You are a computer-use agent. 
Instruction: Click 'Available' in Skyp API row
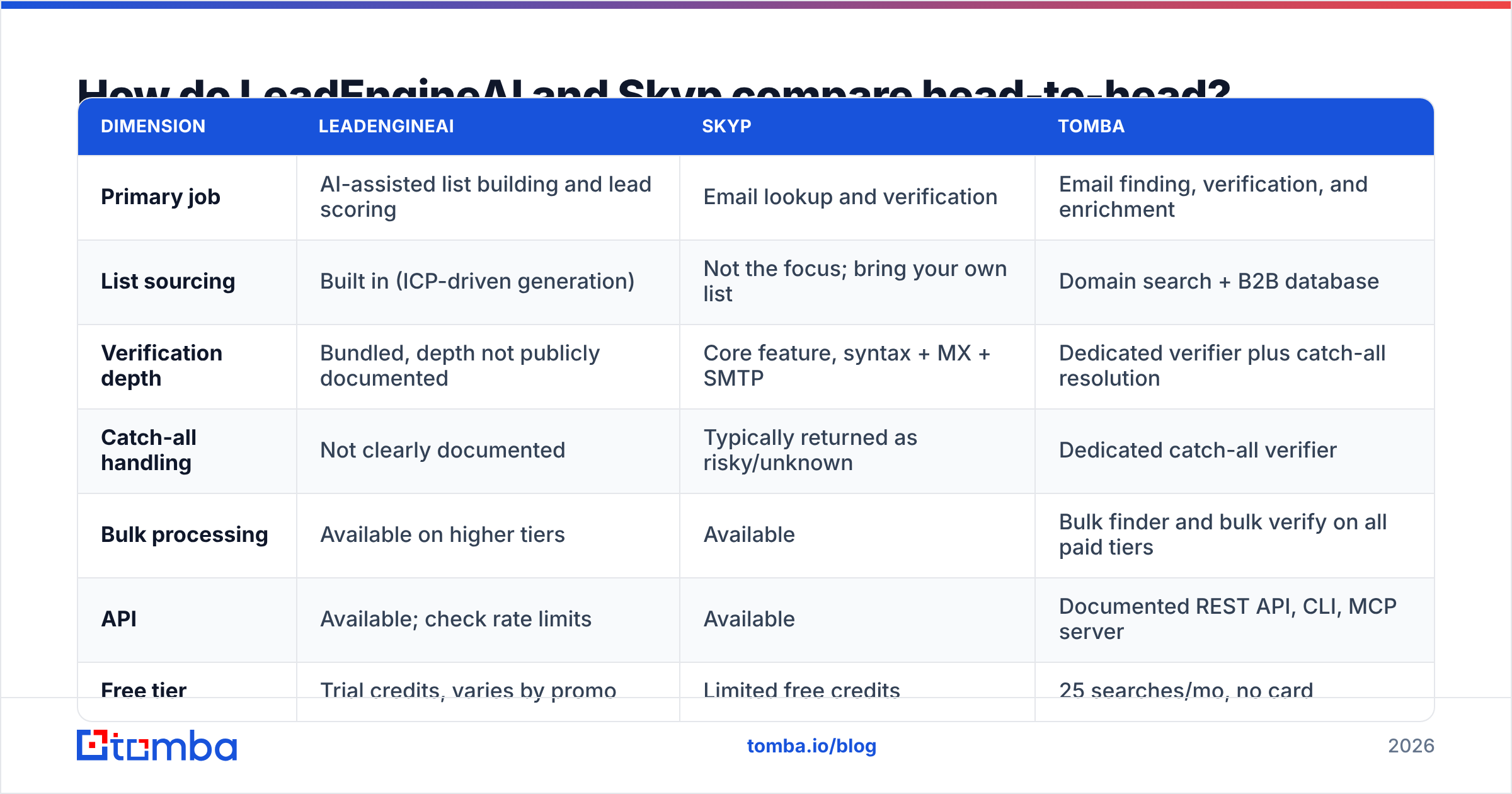(749, 619)
